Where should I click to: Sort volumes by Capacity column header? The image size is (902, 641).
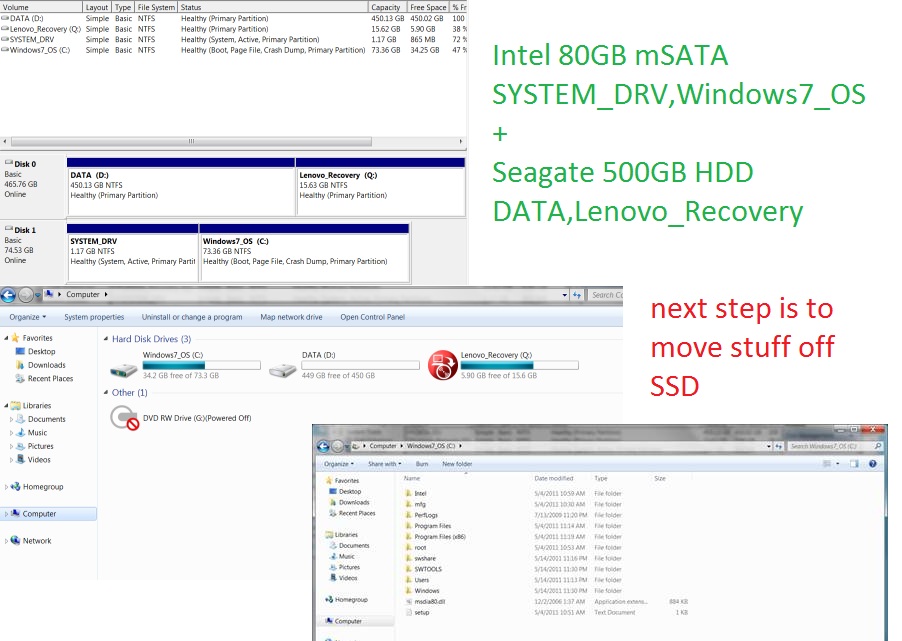(386, 7)
